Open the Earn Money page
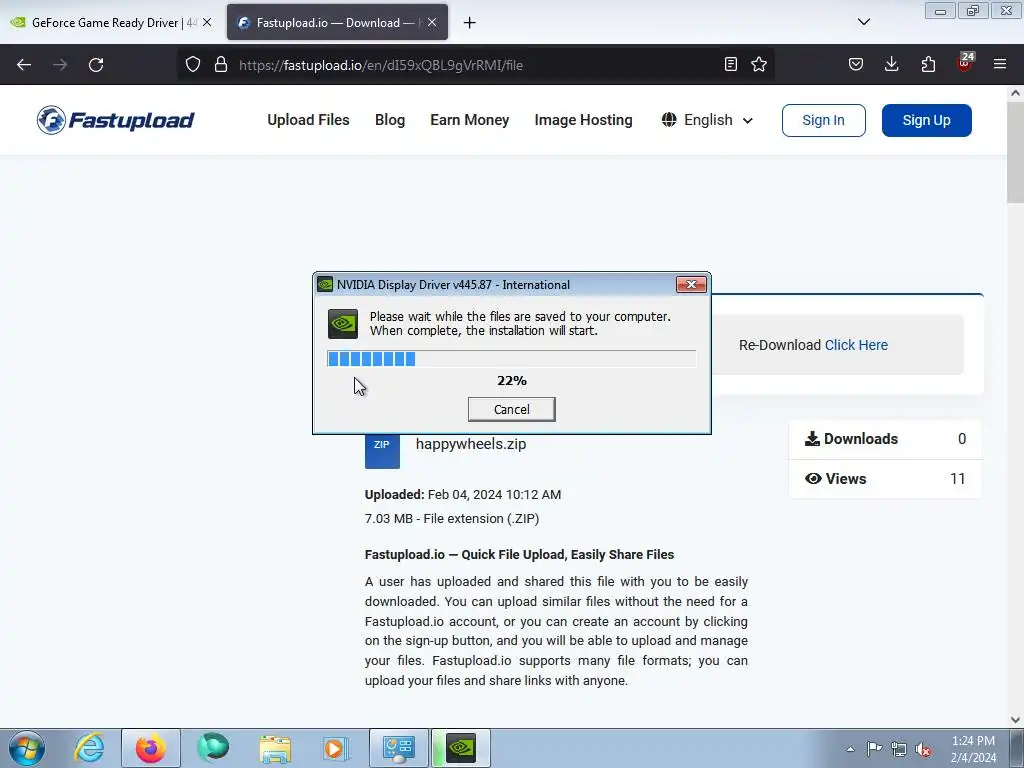Image resolution: width=1024 pixels, height=768 pixels. [470, 120]
